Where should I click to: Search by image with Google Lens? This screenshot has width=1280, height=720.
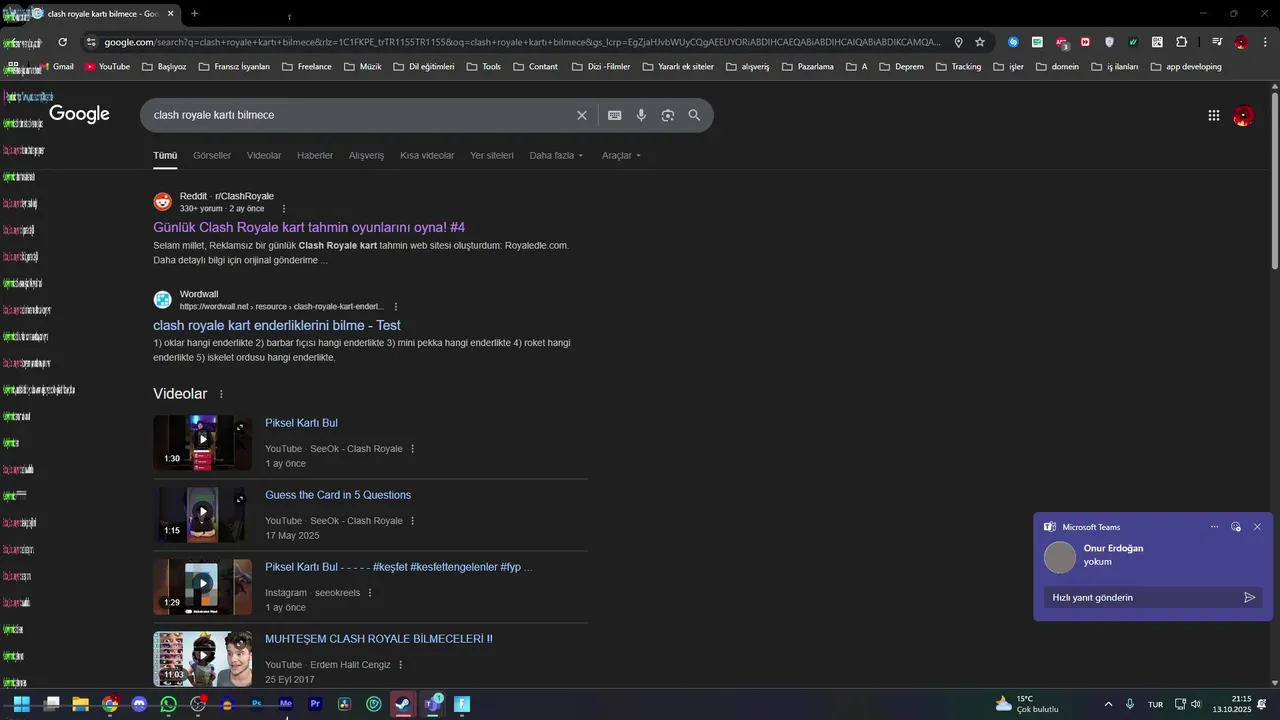668,115
